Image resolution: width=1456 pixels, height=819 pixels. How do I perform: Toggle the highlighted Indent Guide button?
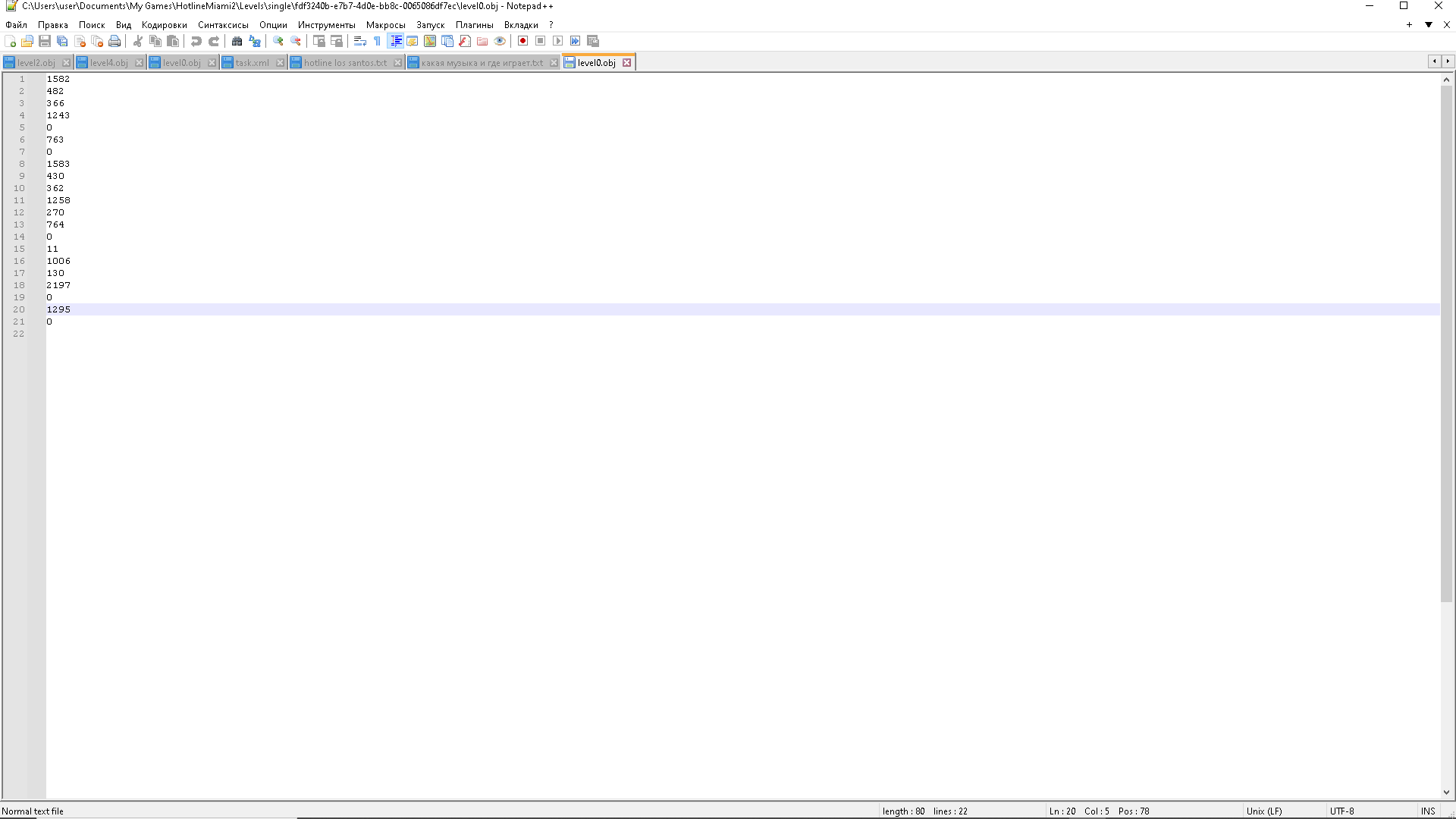395,41
